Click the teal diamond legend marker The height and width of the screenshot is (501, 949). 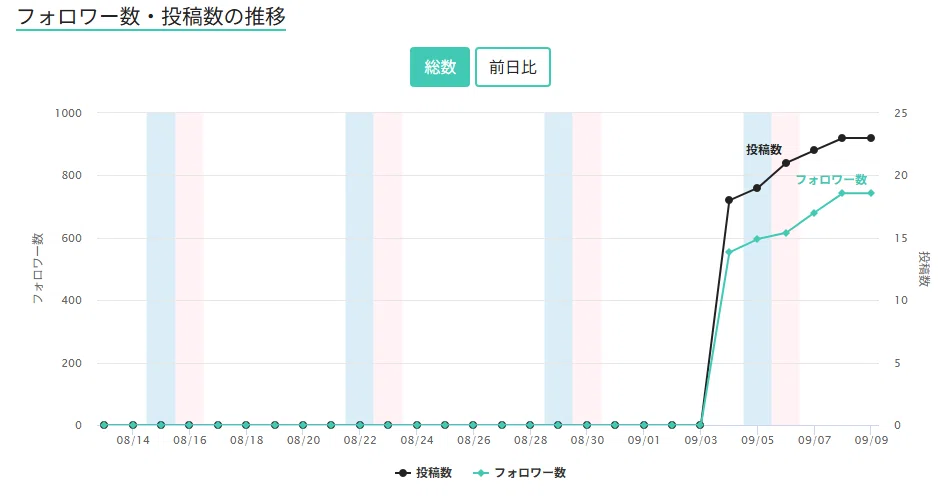481,473
